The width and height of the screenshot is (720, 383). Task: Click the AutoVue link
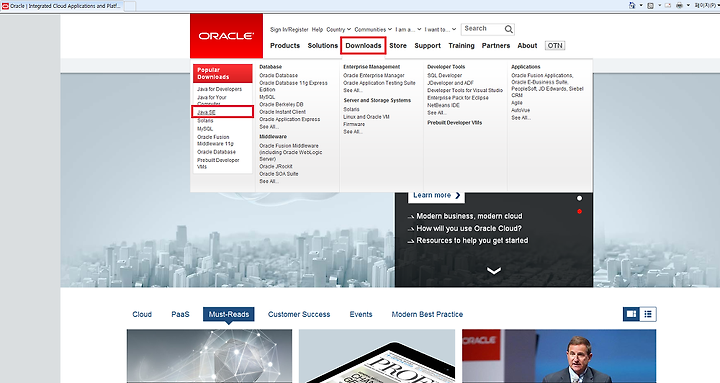click(521, 110)
